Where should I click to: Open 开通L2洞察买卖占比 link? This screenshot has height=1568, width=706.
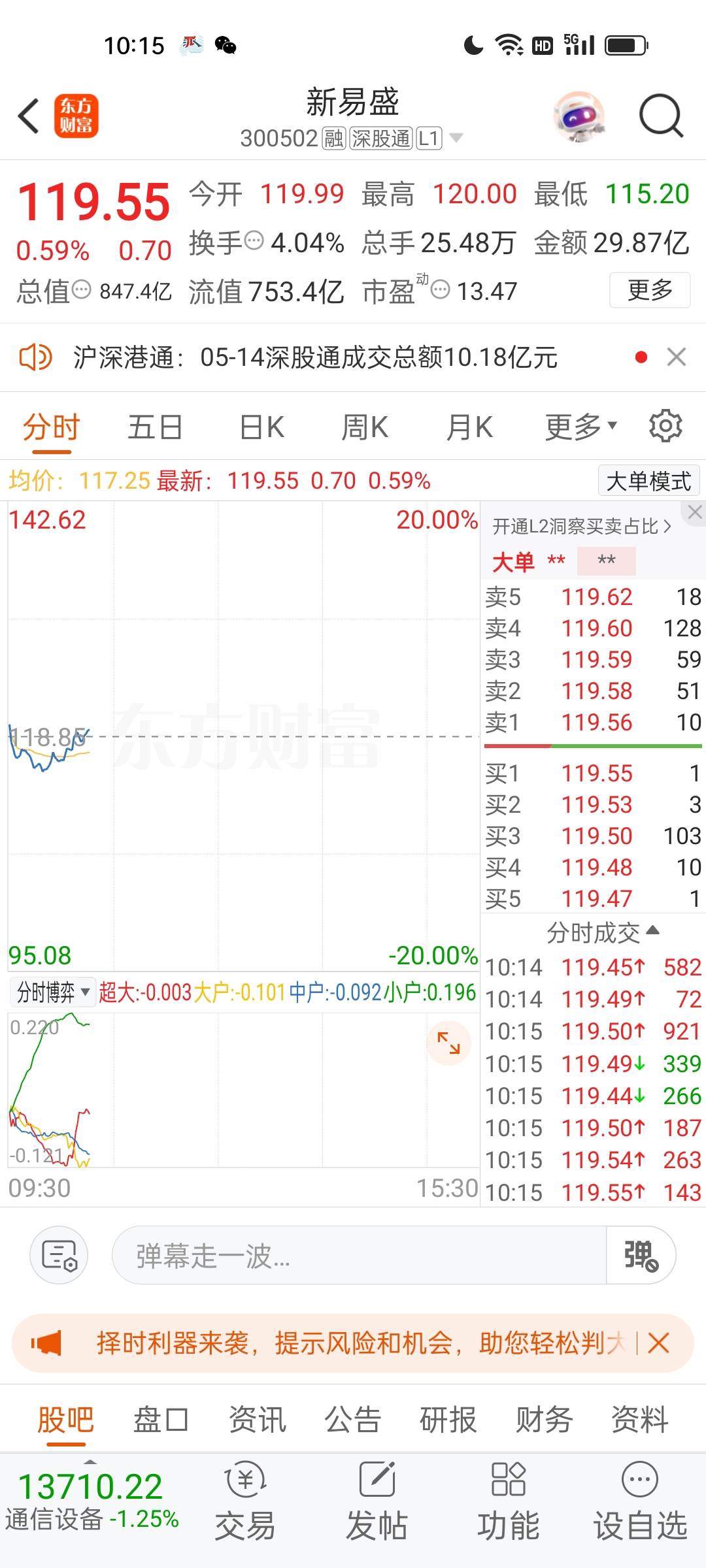click(x=581, y=526)
